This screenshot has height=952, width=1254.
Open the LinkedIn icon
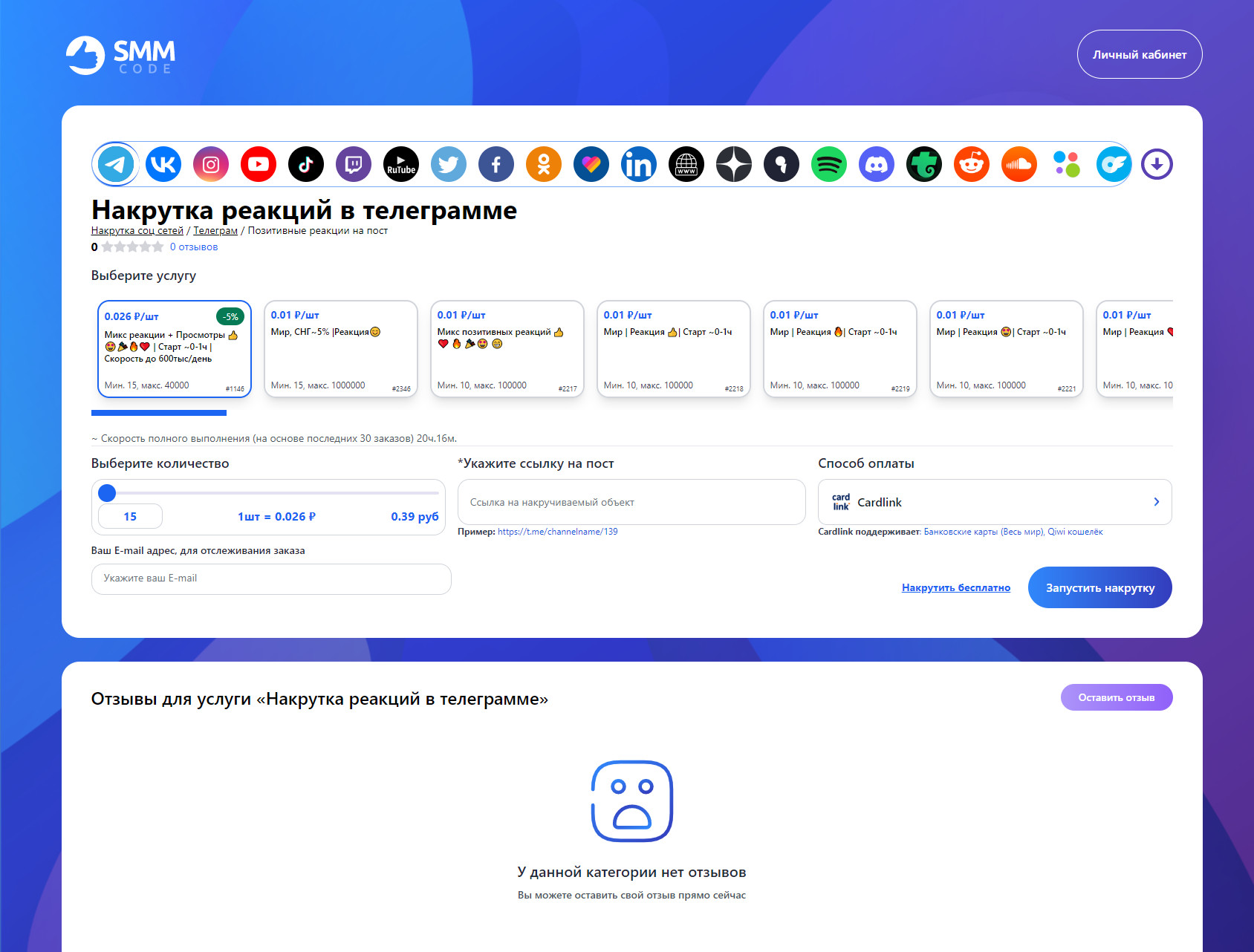pyautogui.click(x=639, y=164)
